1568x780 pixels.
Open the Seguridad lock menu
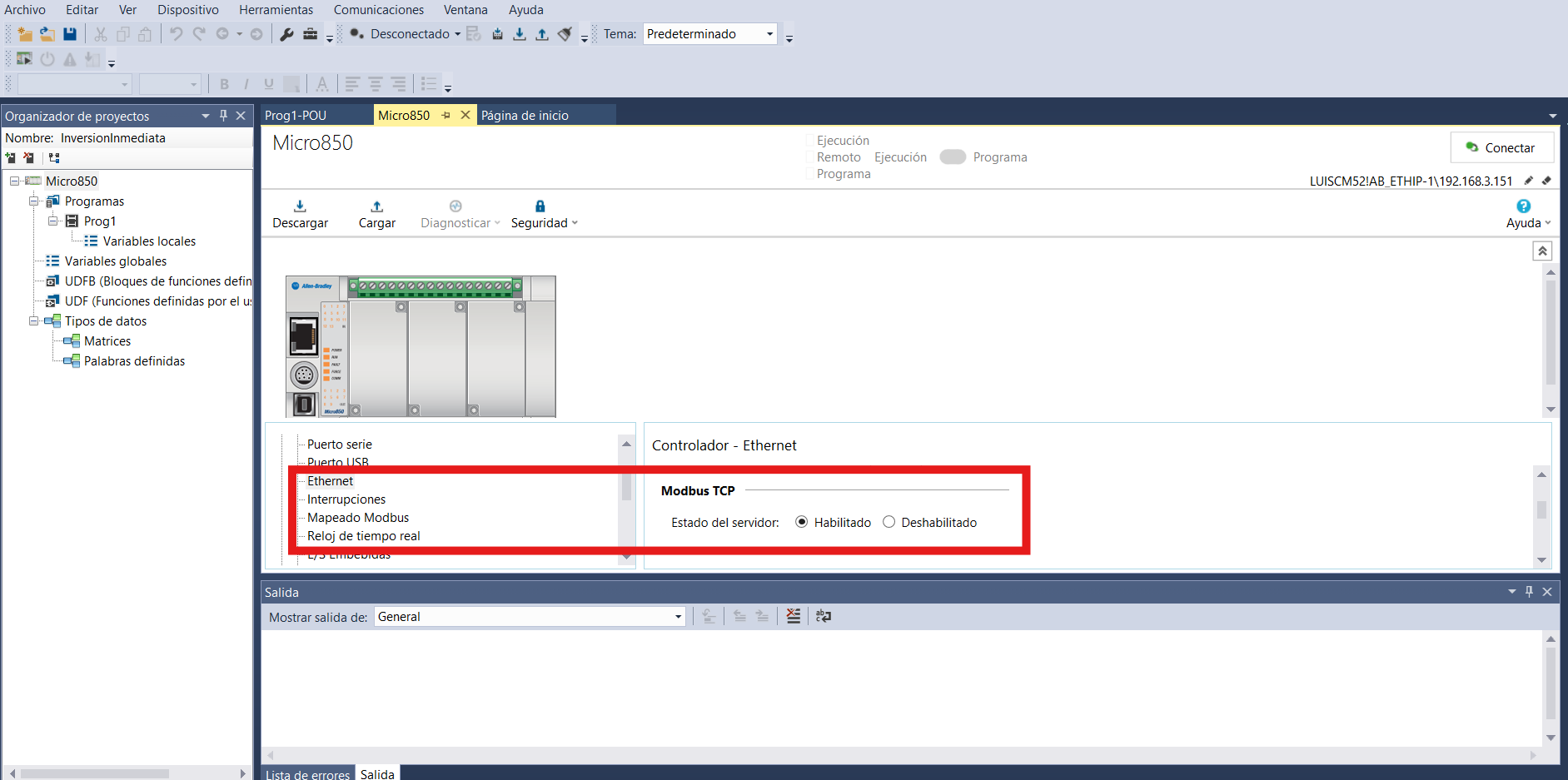tap(544, 214)
